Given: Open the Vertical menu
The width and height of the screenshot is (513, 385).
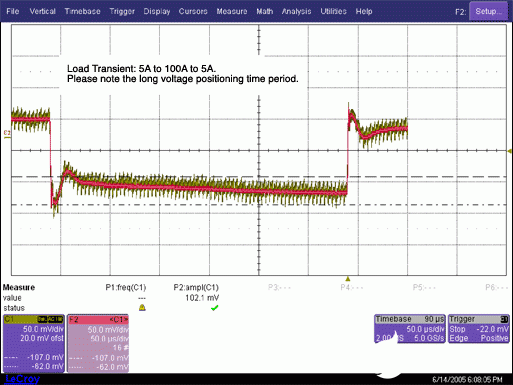Looking at the screenshot, I should coord(42,11).
